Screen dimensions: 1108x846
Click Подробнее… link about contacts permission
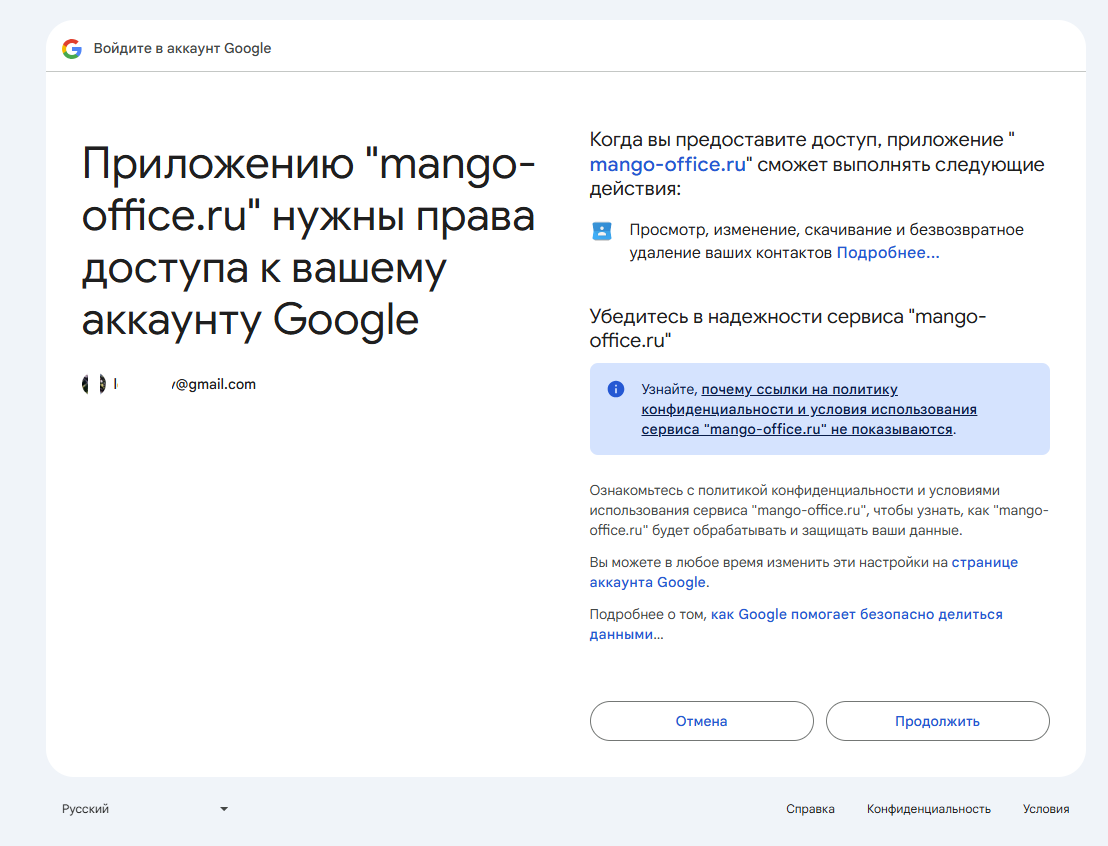pyautogui.click(x=888, y=252)
